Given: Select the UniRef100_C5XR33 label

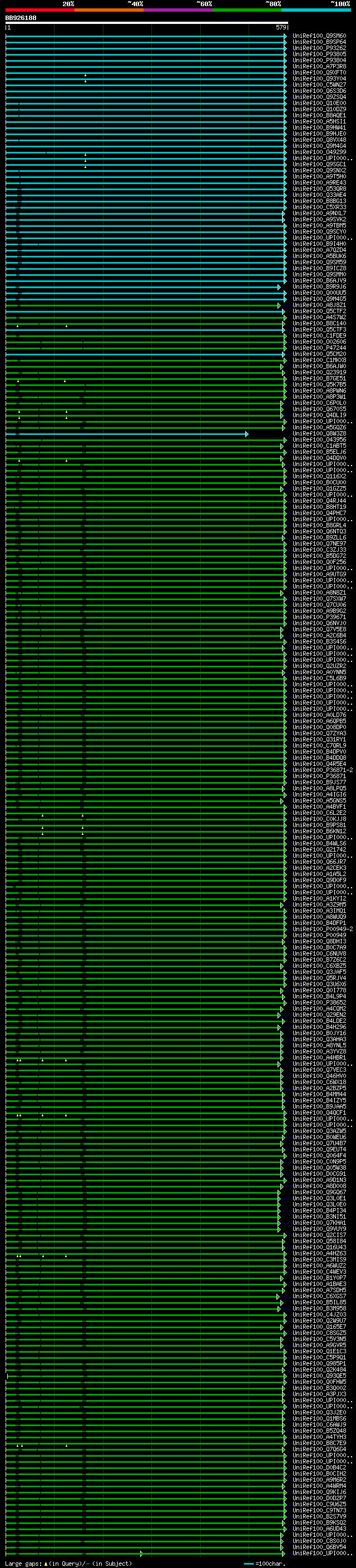Looking at the screenshot, I should (x=319, y=207).
